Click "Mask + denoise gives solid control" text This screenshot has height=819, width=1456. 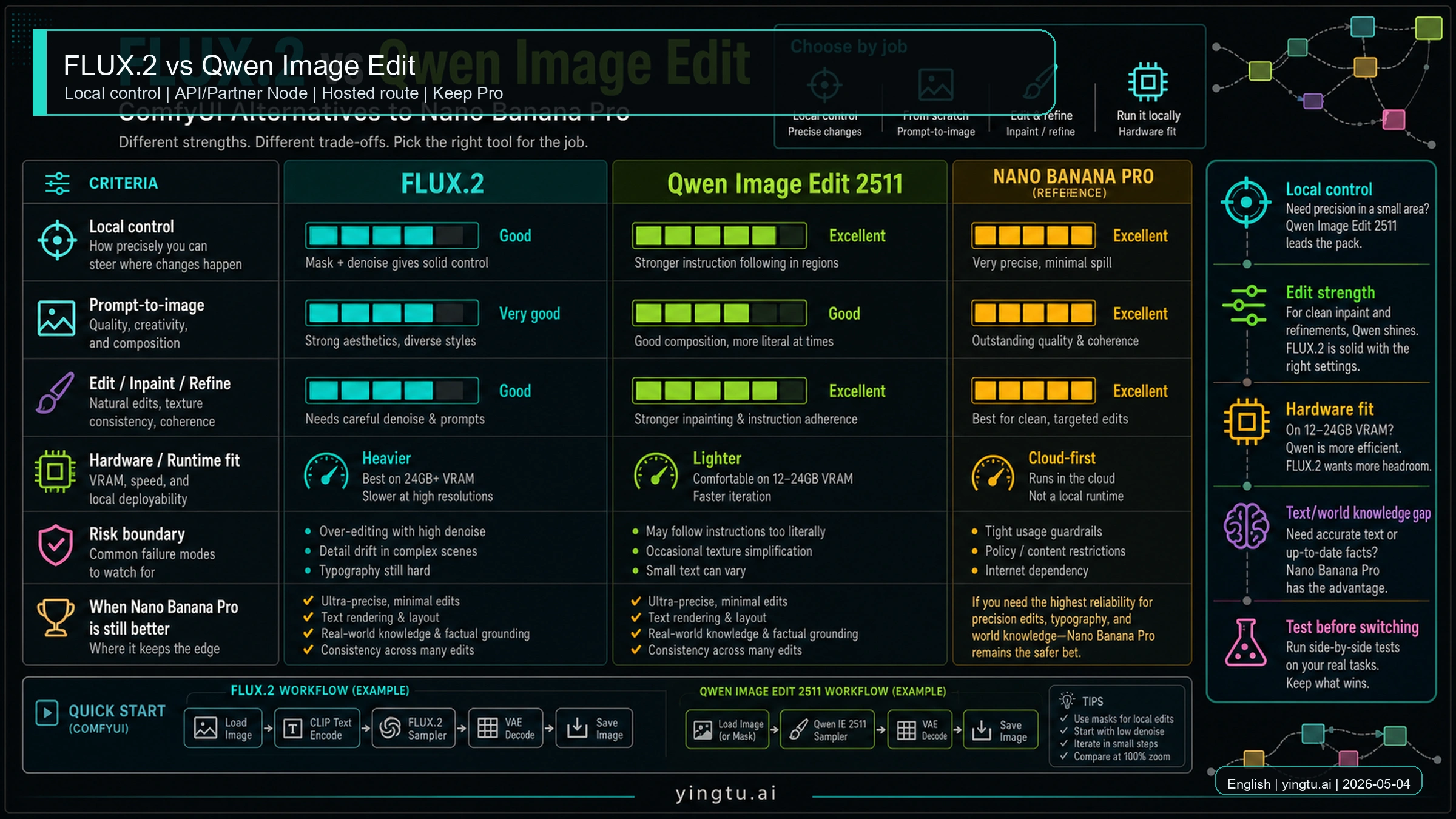[x=397, y=263]
